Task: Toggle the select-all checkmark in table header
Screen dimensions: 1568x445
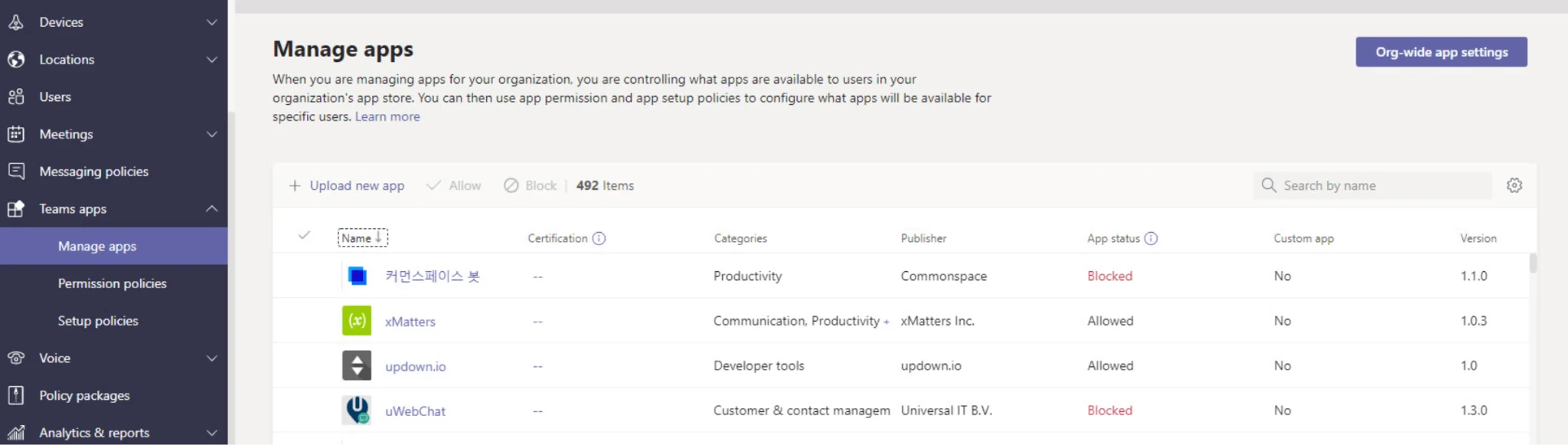Action: tap(304, 236)
